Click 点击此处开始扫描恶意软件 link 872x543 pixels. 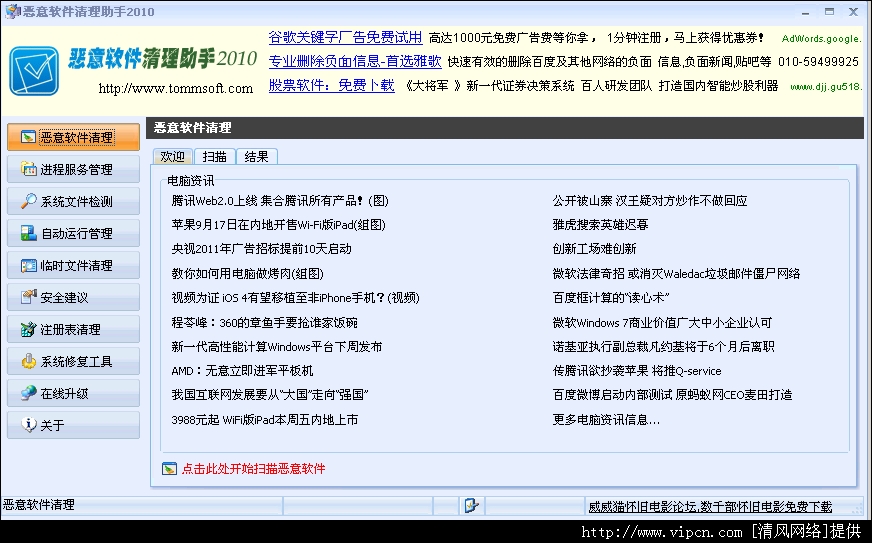pos(253,468)
